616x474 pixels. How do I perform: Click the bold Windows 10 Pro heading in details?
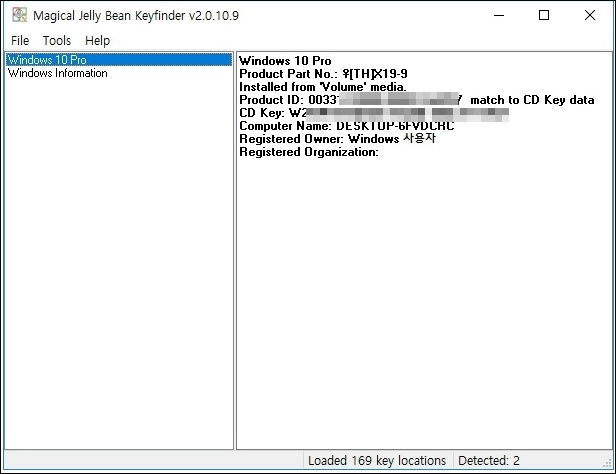point(285,61)
